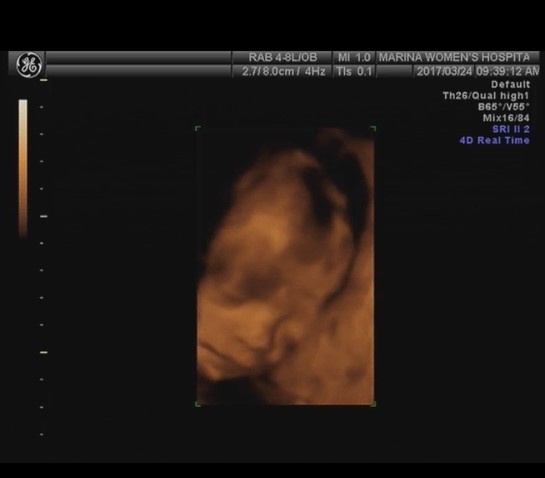Click the 4D Real Time mode label
This screenshot has height=478, width=545.
pyautogui.click(x=495, y=140)
